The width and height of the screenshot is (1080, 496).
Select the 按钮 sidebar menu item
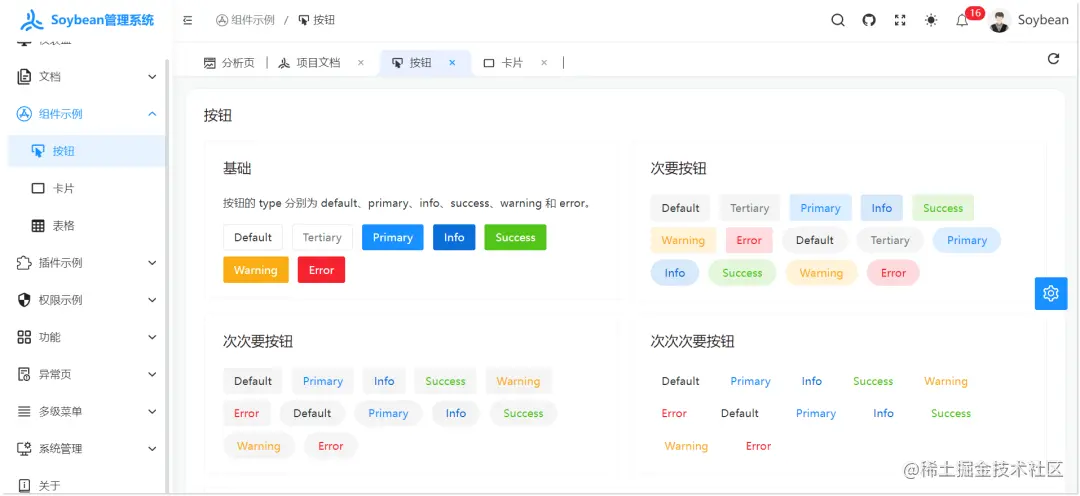[x=87, y=151]
